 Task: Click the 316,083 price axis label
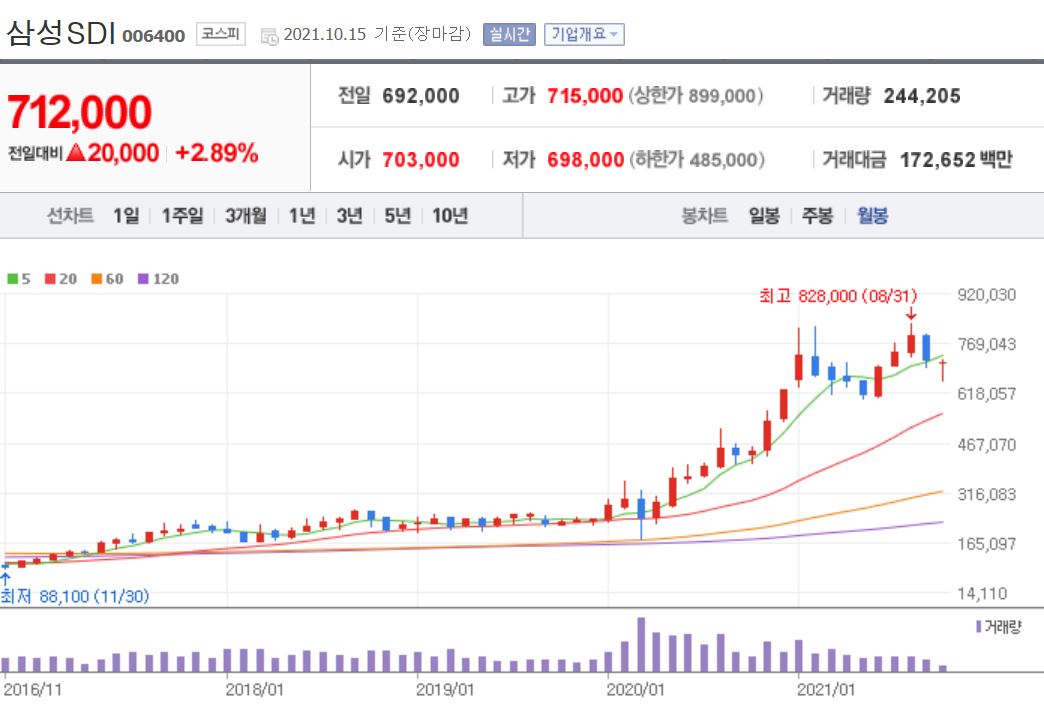pos(987,494)
